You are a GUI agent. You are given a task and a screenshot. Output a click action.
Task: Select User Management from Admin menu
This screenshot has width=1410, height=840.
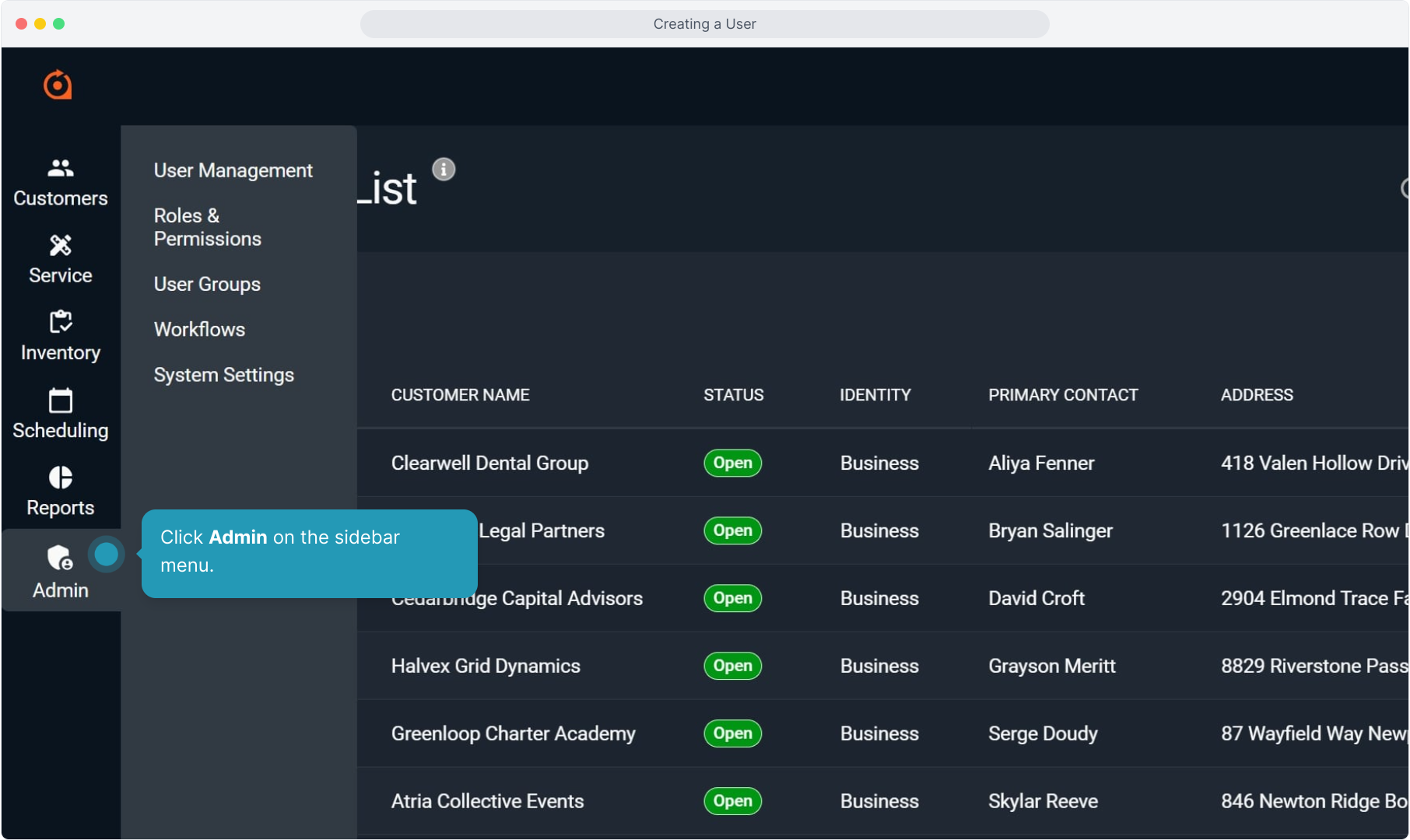tap(233, 170)
